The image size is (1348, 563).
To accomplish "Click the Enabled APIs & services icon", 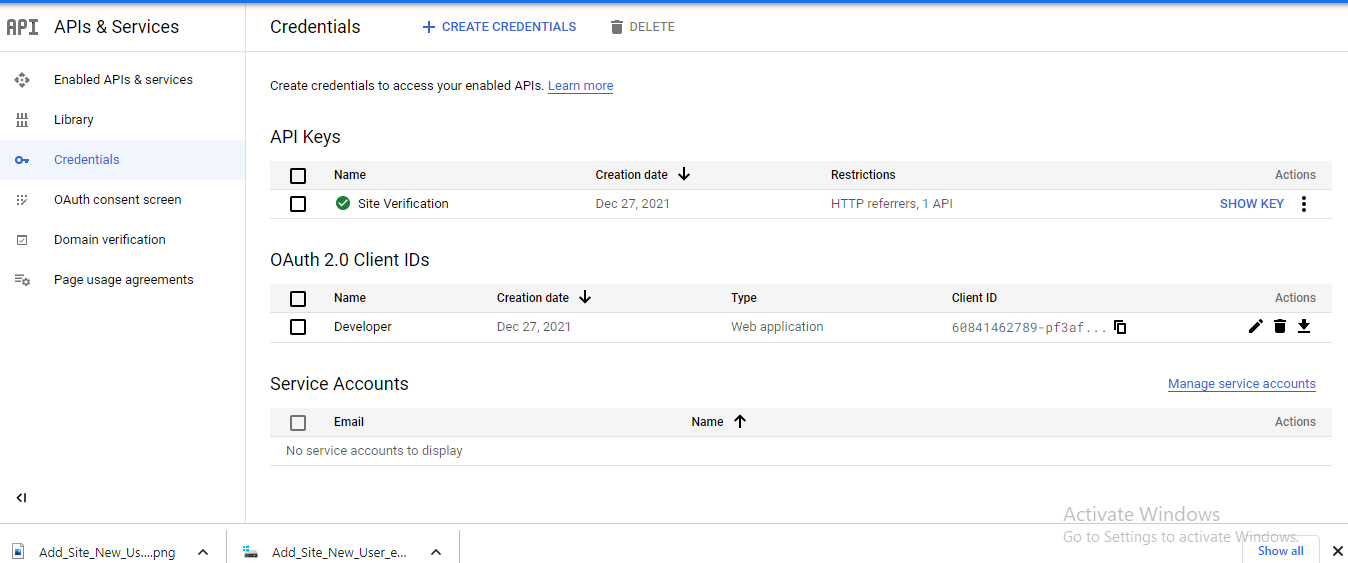I will tap(22, 80).
